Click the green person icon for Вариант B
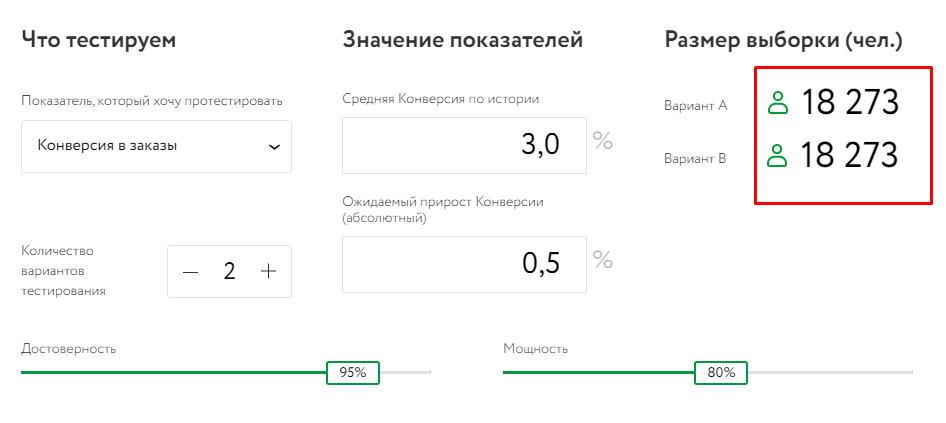 [x=778, y=156]
